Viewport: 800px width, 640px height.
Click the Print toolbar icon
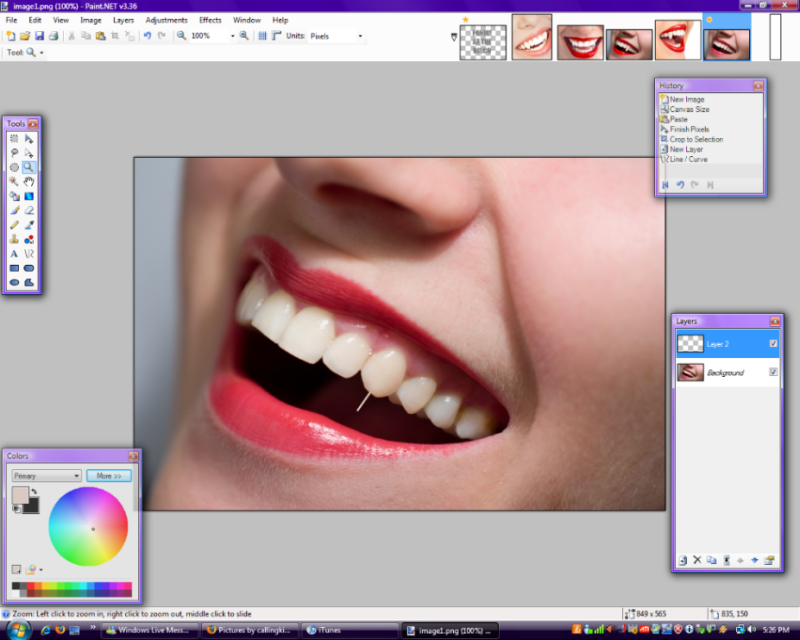pos(53,36)
